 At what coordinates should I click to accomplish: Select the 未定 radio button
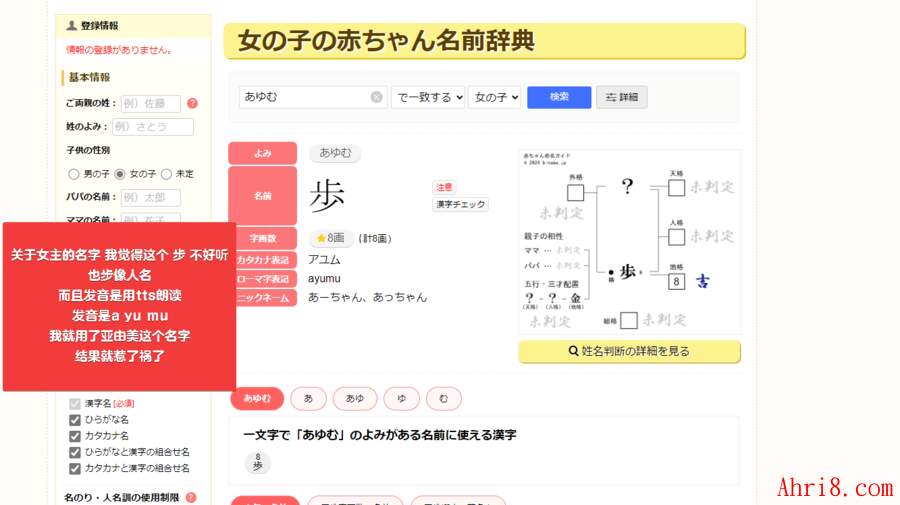pos(166,174)
